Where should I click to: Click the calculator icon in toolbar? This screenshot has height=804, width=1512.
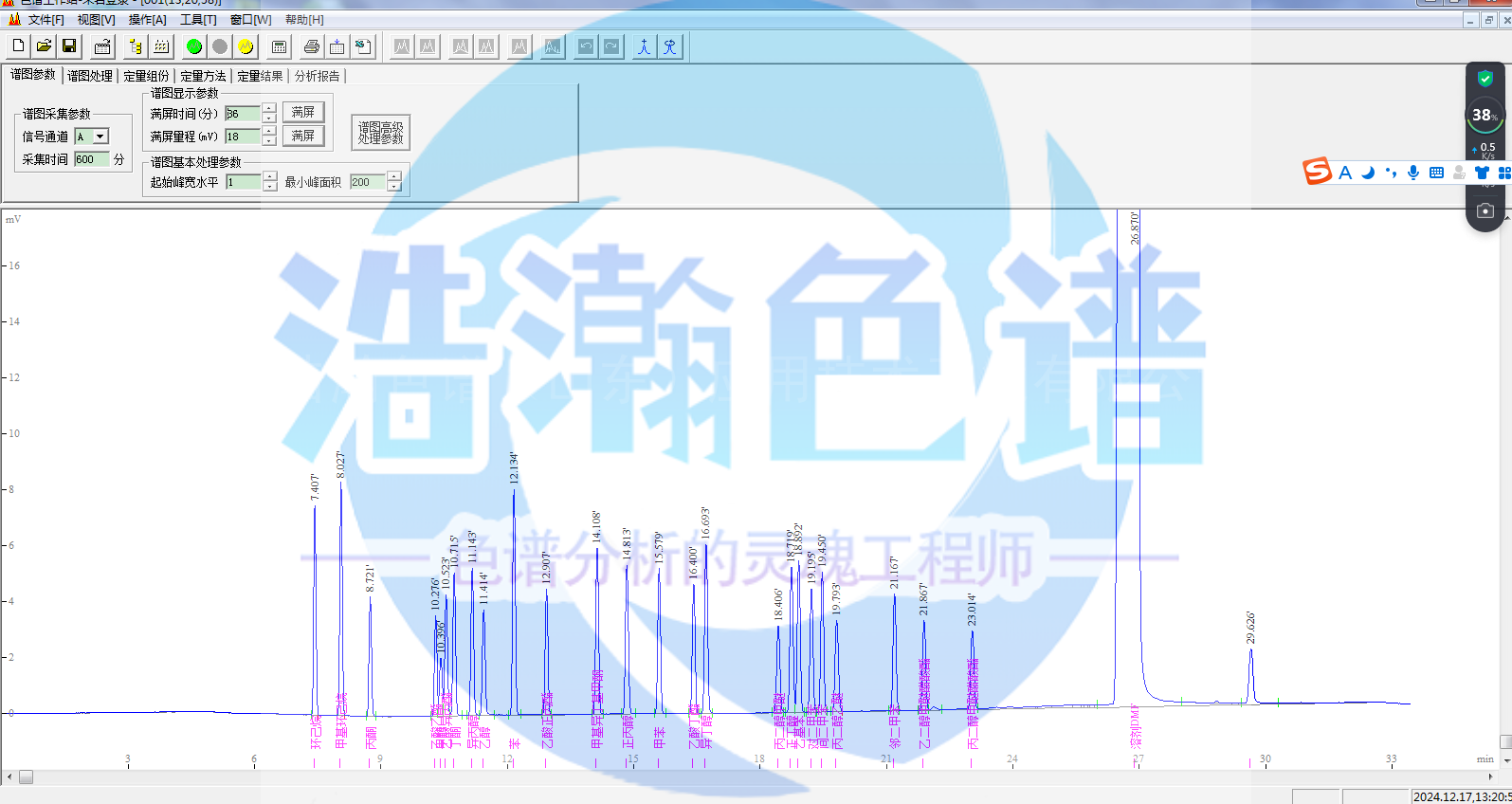point(279,46)
